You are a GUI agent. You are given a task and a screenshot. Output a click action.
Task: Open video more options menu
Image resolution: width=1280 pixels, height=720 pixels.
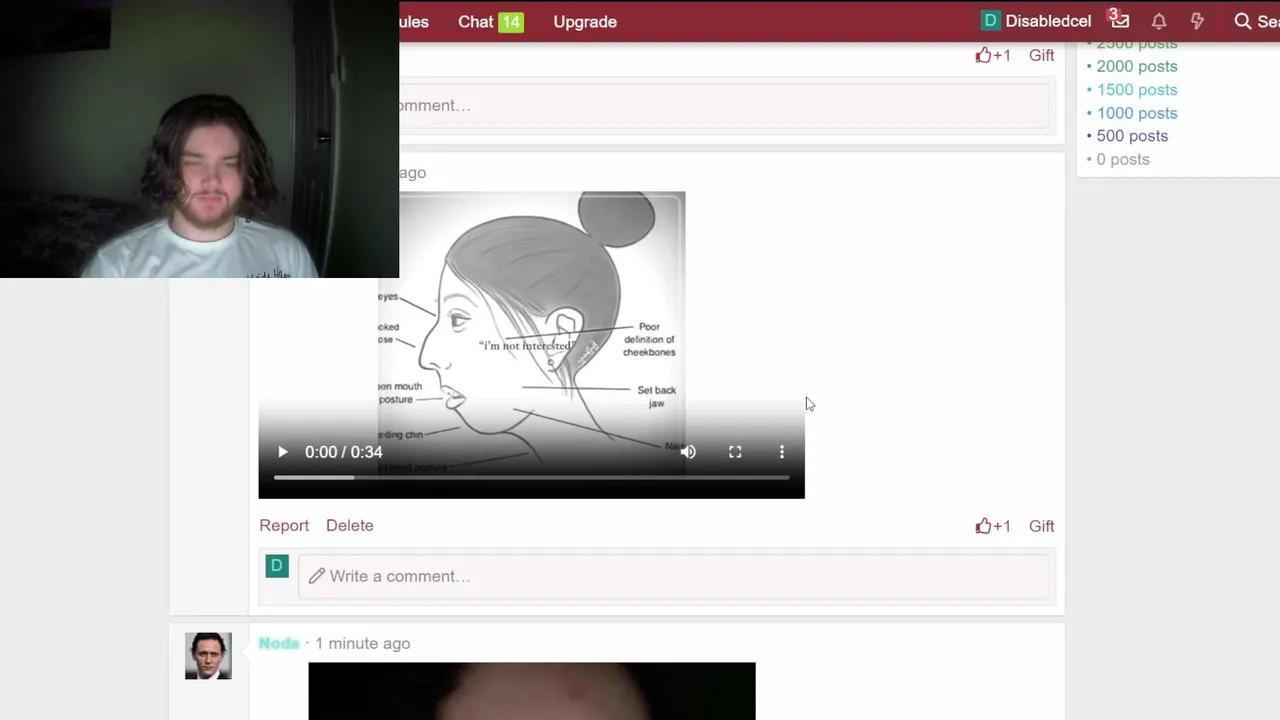[x=782, y=452]
